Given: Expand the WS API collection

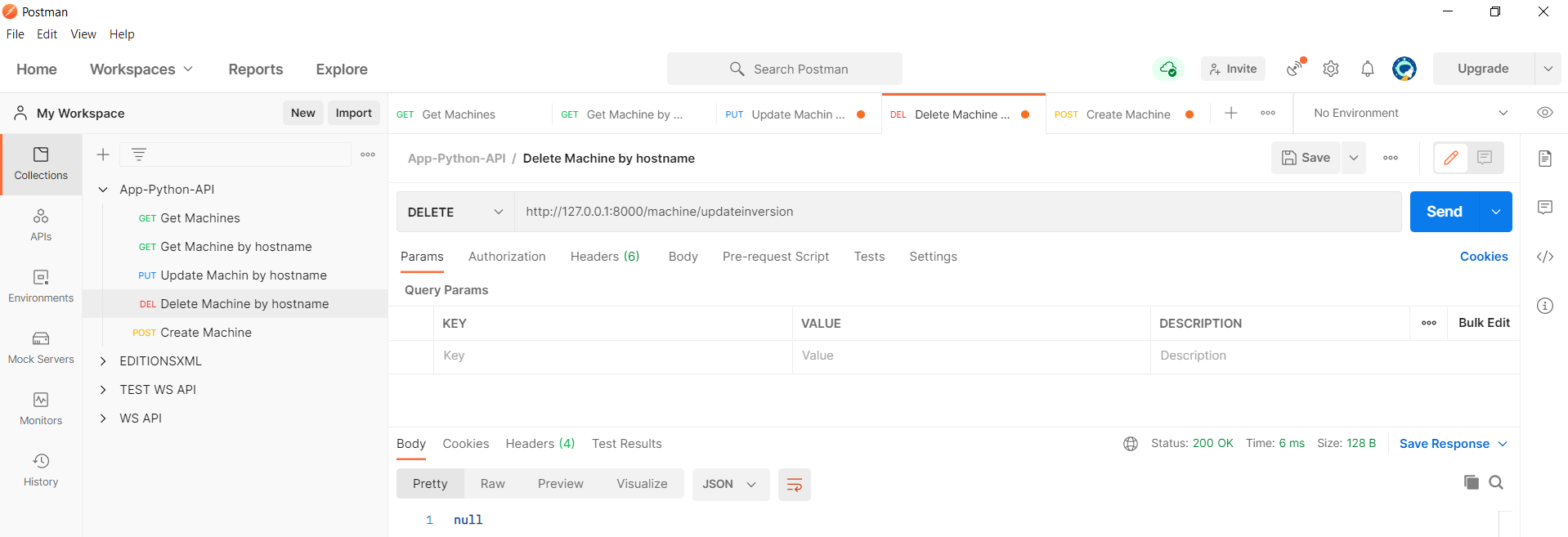Looking at the screenshot, I should [103, 418].
